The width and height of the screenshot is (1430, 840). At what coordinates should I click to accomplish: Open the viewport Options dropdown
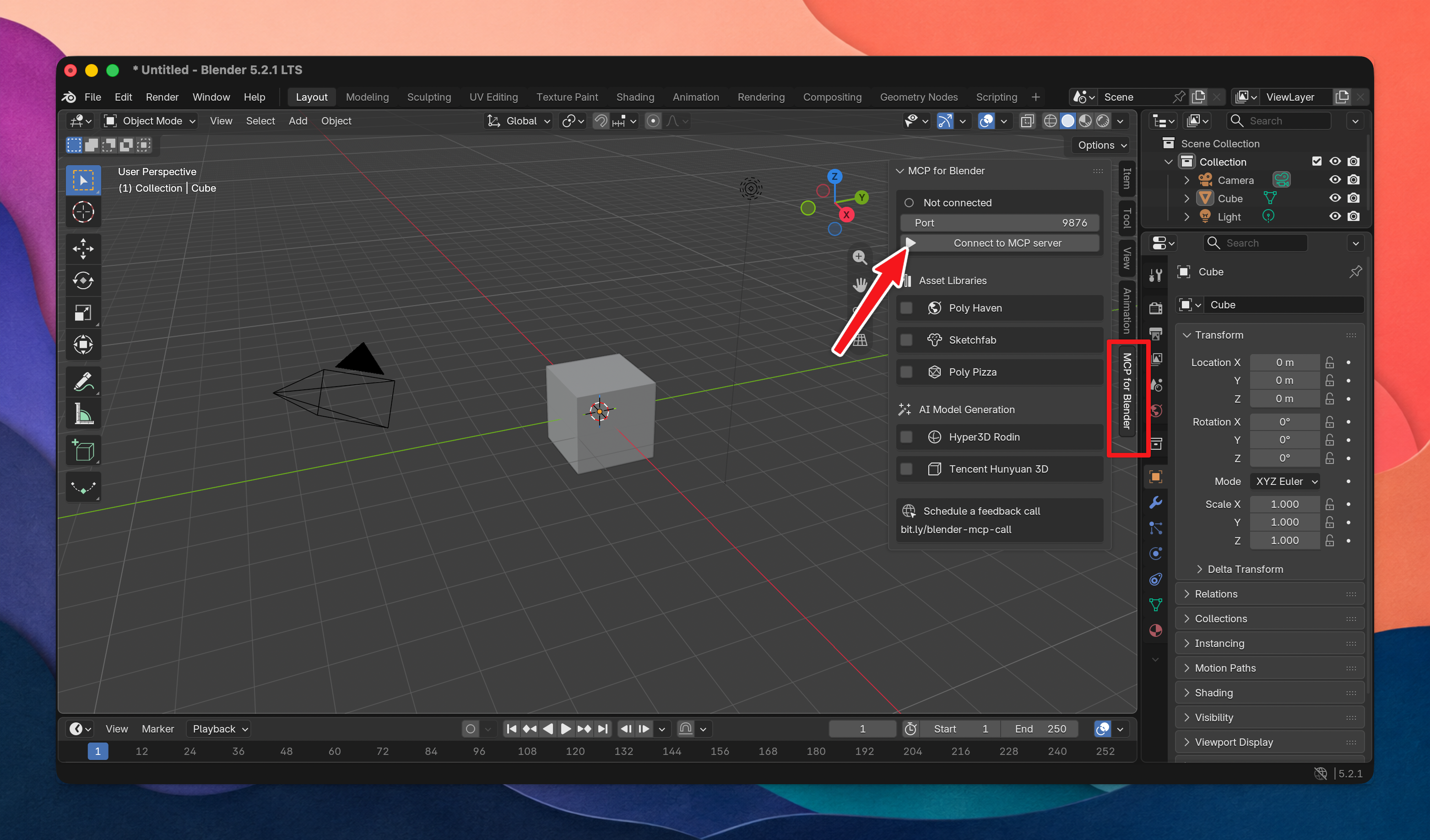1101,145
